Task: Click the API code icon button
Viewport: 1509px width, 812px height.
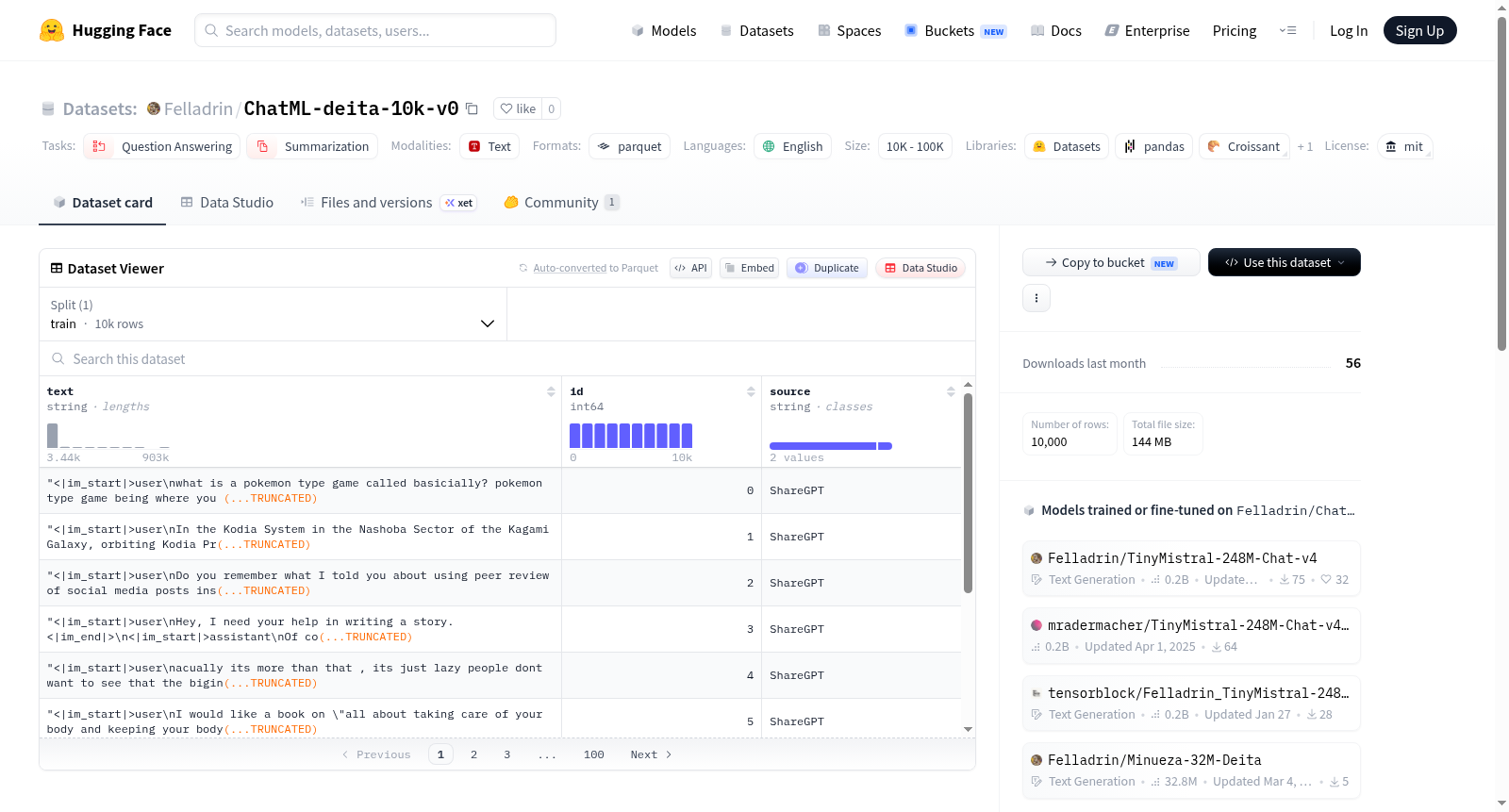Action: click(690, 268)
